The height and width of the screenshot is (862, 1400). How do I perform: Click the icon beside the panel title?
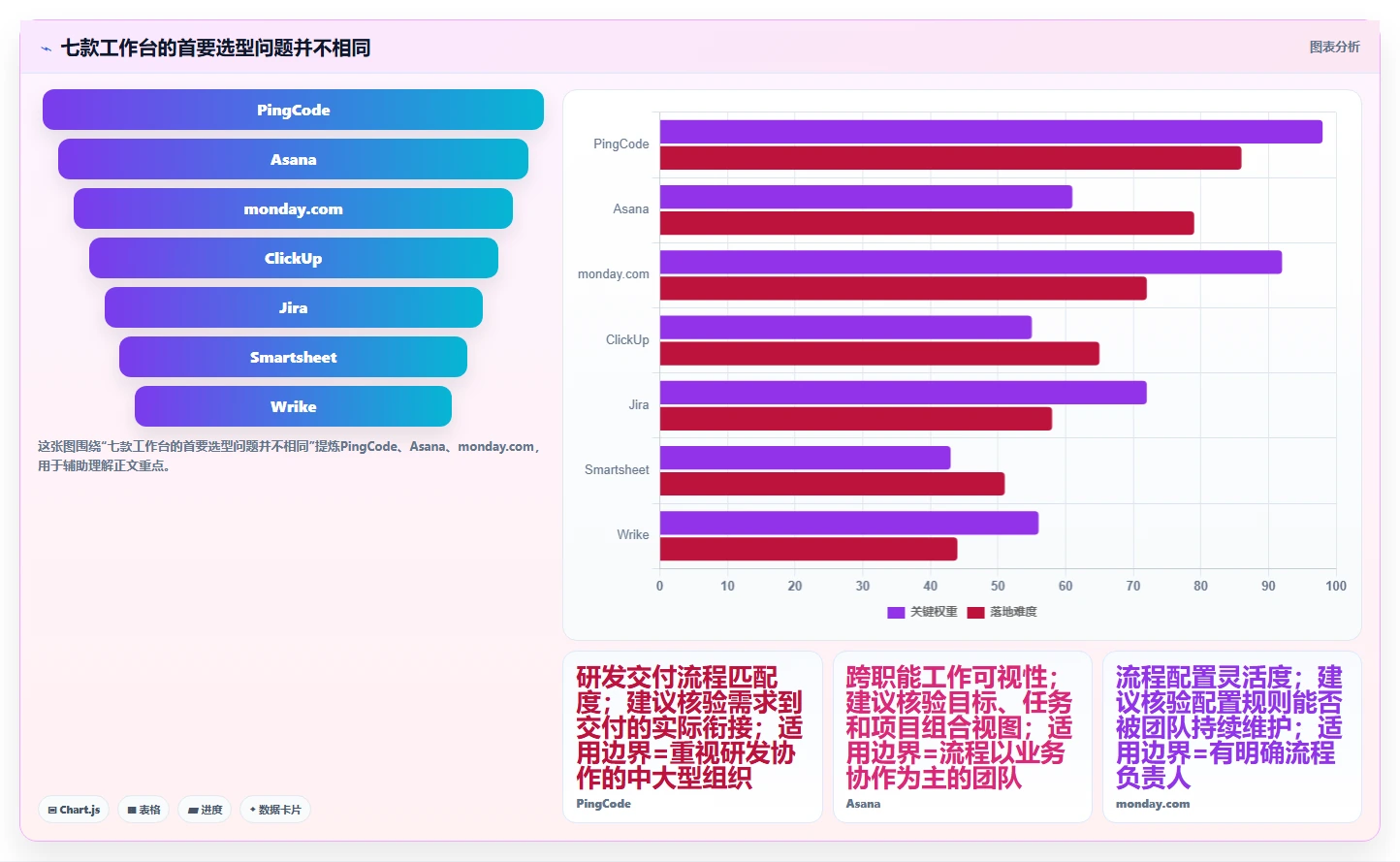(x=46, y=48)
